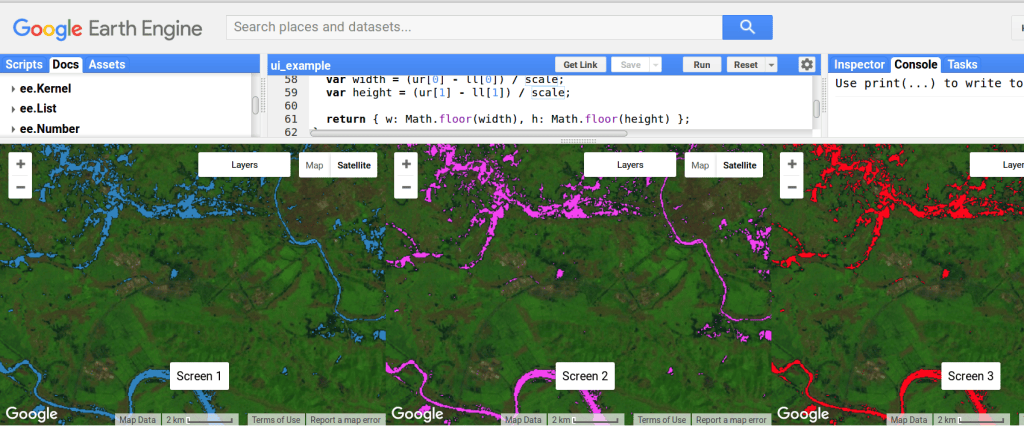Zoom in on Screen 3 map

(792, 165)
